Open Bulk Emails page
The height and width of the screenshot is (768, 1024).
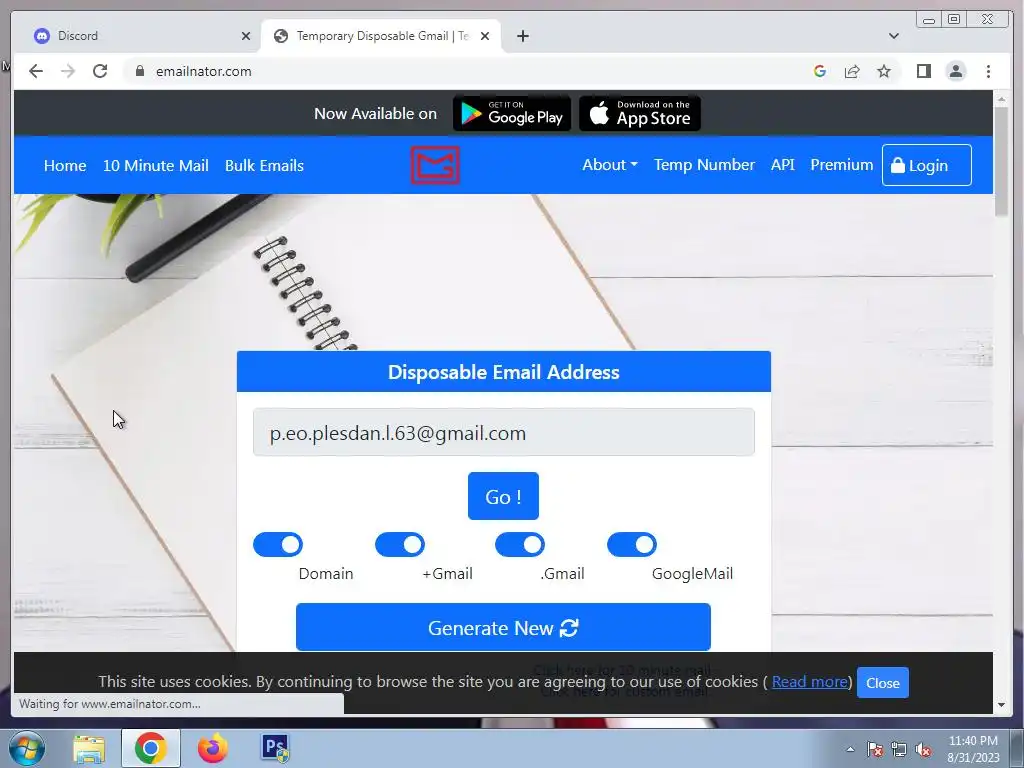[x=264, y=165]
